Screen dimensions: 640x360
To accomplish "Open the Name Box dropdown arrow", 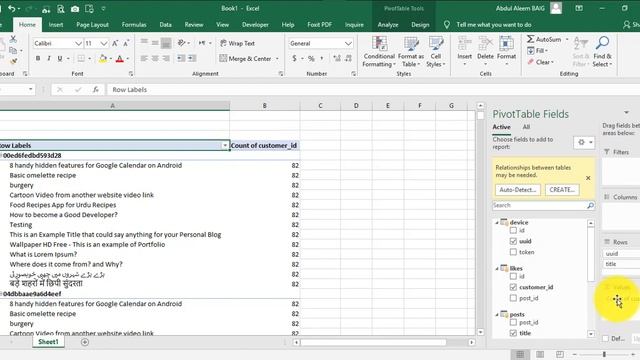I will coord(31,89).
